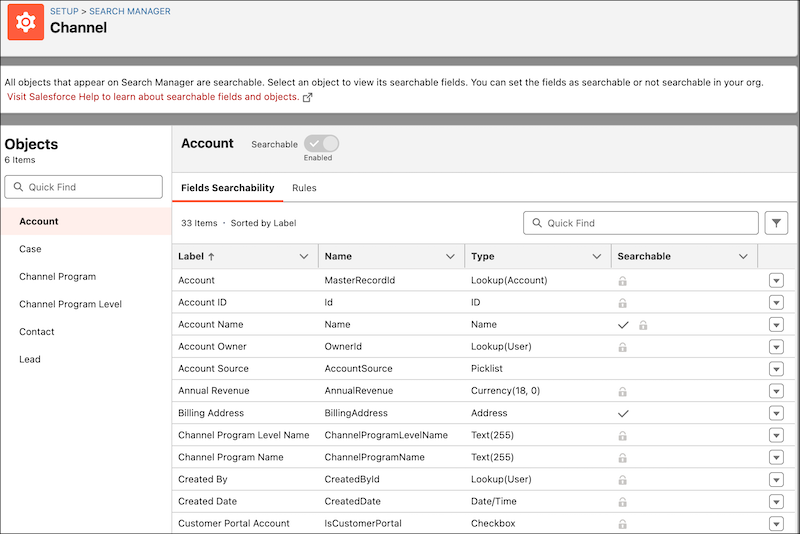Toggle the Account Searchable switch

click(321, 144)
